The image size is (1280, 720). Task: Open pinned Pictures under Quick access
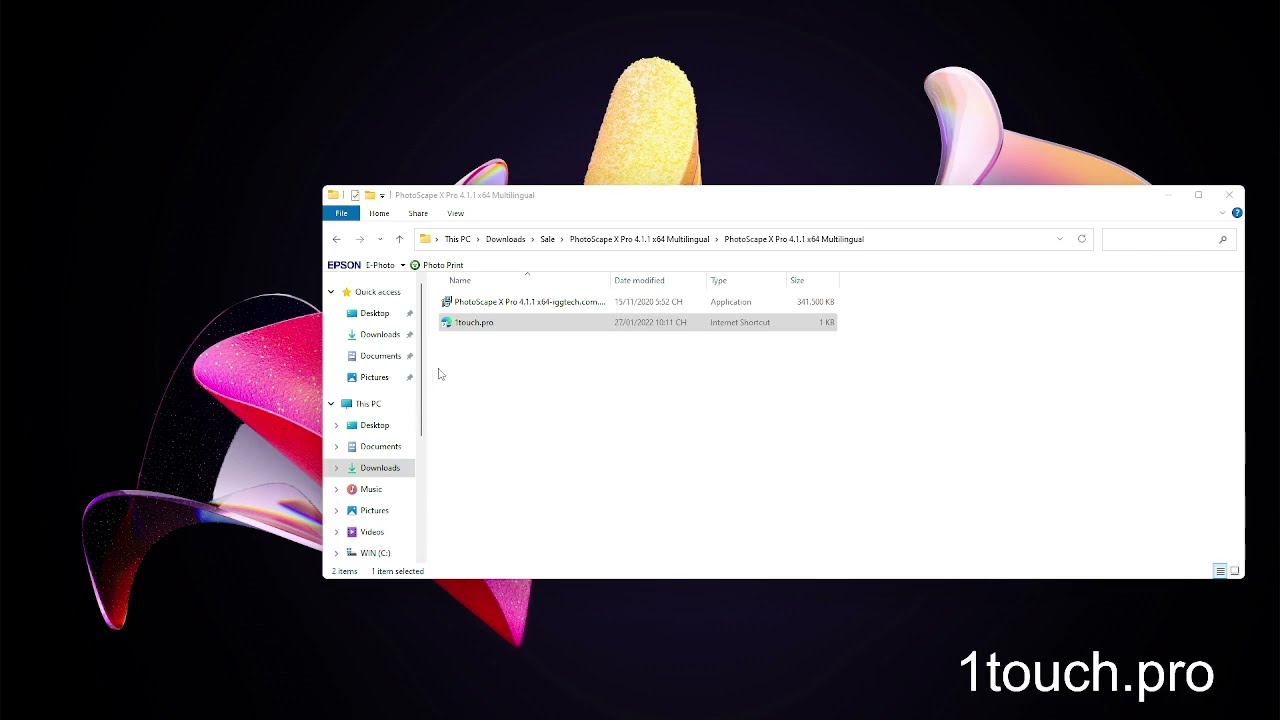coord(374,377)
